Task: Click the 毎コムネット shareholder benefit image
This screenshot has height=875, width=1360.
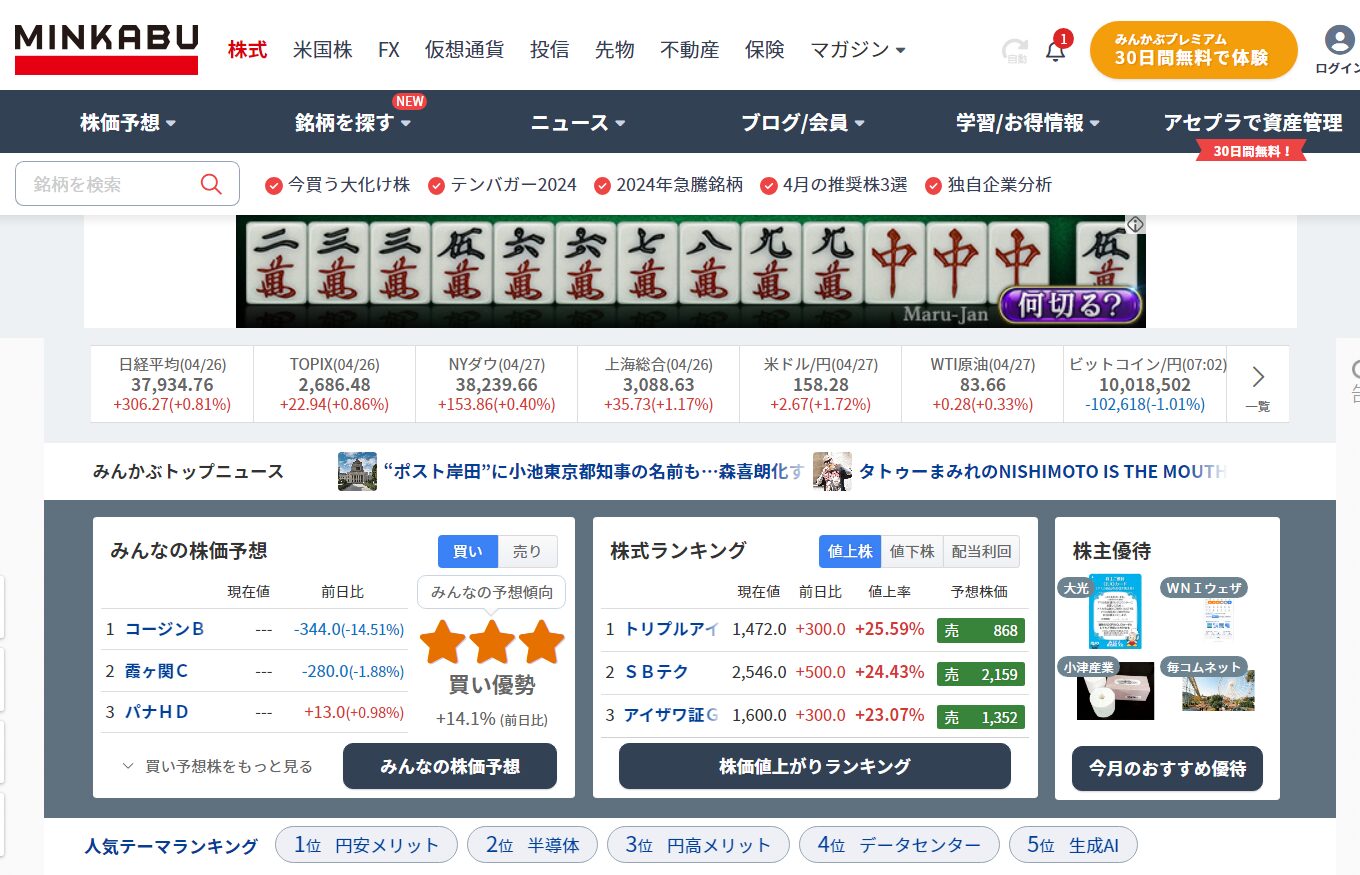Action: coord(1218,691)
